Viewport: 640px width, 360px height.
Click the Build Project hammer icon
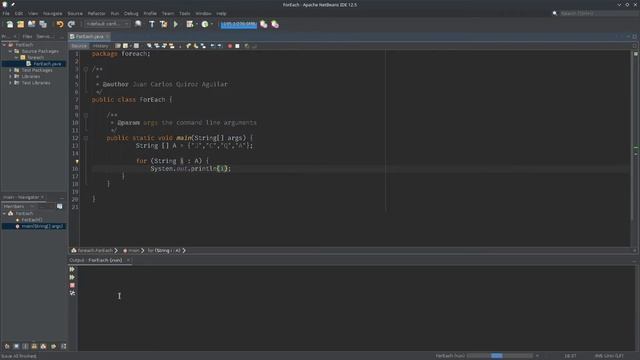[152, 24]
